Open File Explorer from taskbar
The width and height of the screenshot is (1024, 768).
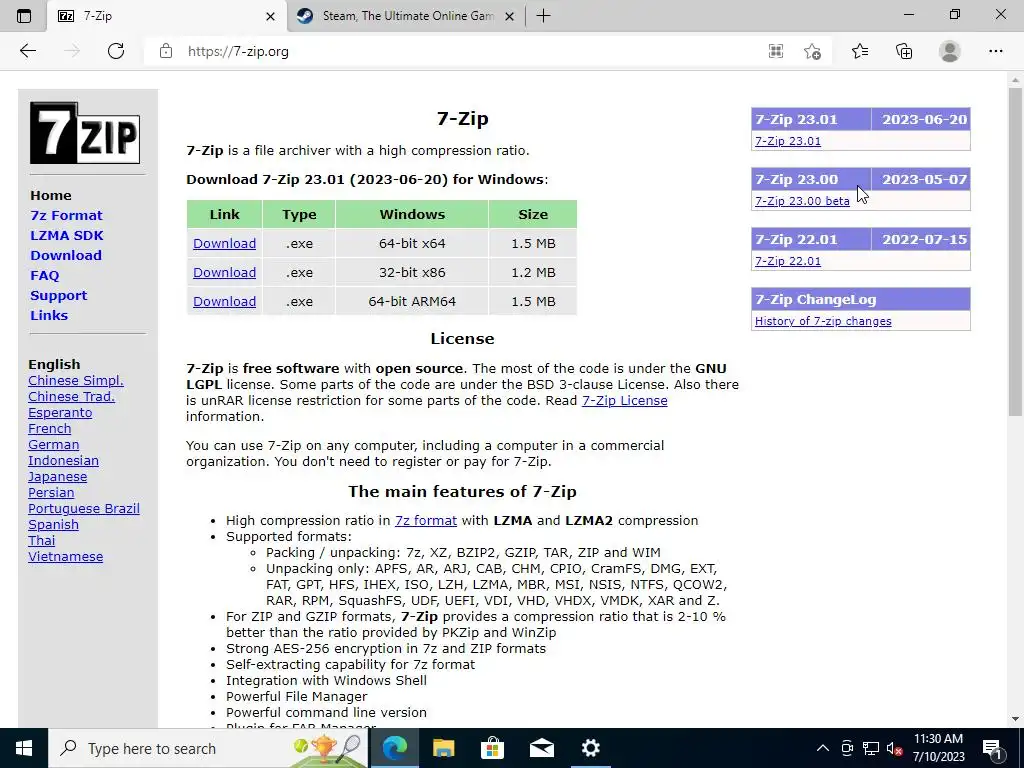[x=443, y=748]
